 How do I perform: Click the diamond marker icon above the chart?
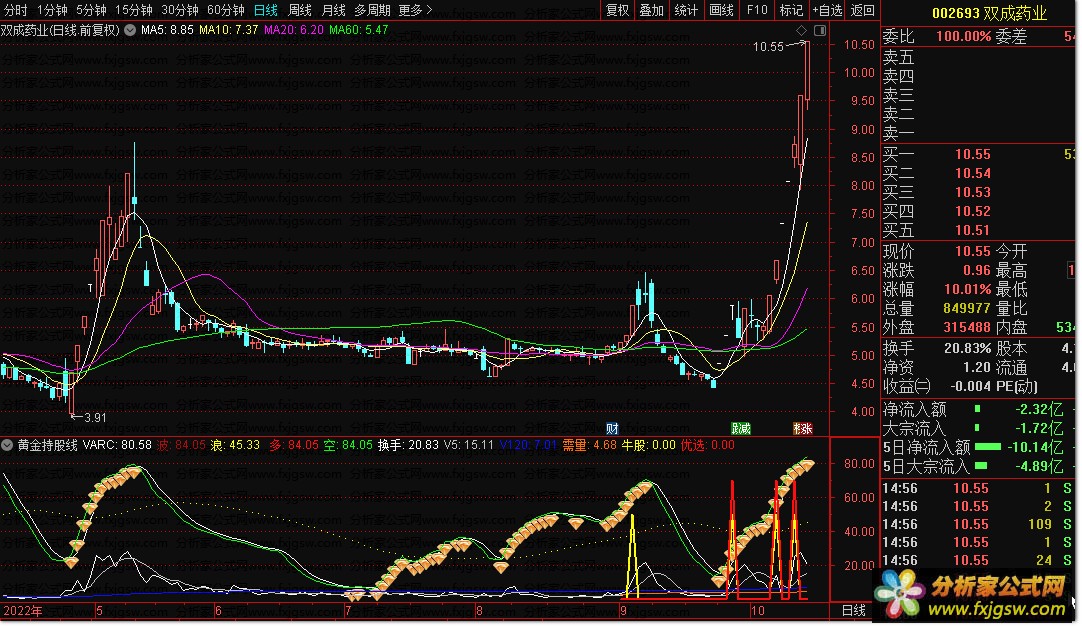[x=801, y=30]
